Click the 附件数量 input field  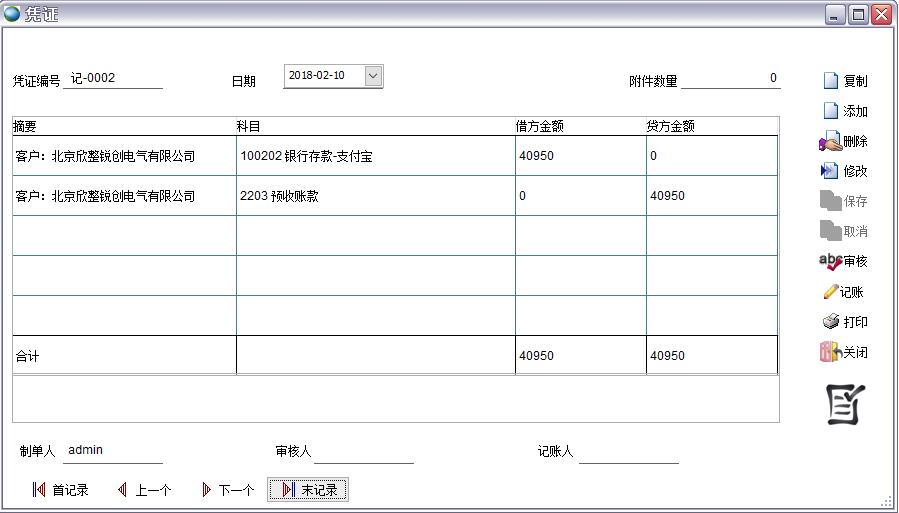730,79
